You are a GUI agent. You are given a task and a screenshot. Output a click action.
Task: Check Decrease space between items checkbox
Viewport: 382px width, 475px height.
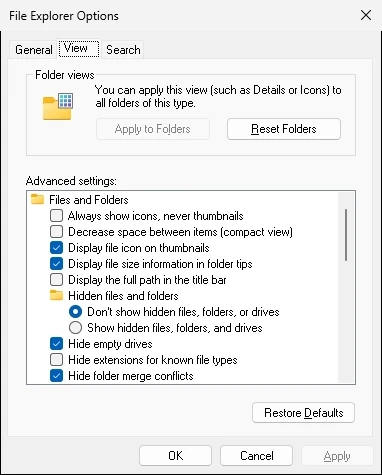pos(56,232)
